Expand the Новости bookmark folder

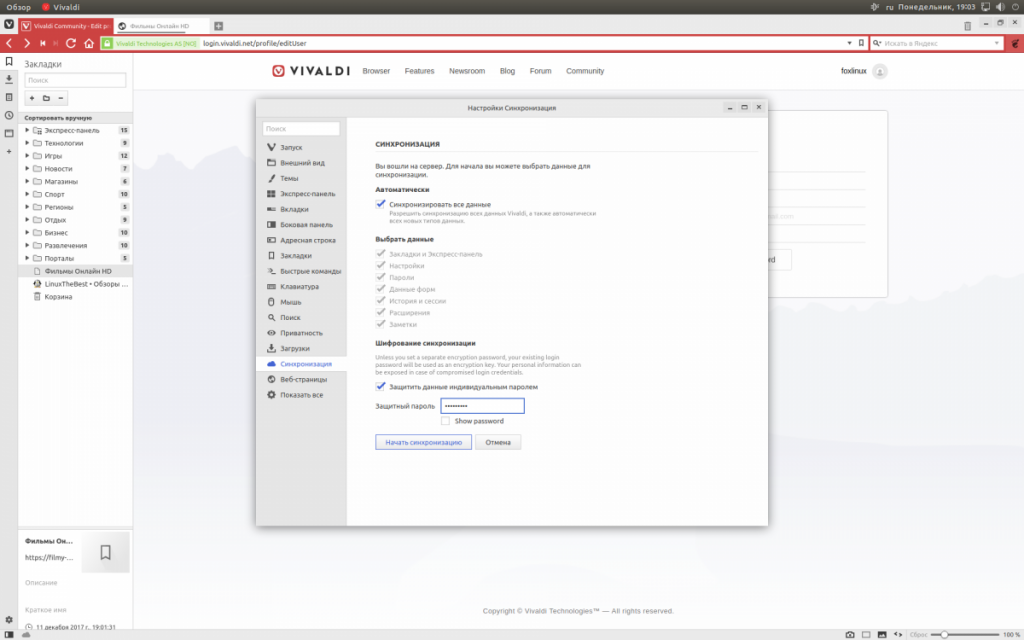point(27,168)
